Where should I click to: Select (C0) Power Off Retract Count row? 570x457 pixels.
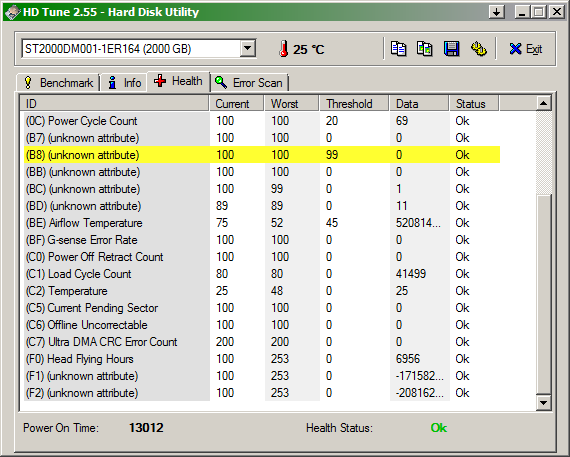(262, 257)
